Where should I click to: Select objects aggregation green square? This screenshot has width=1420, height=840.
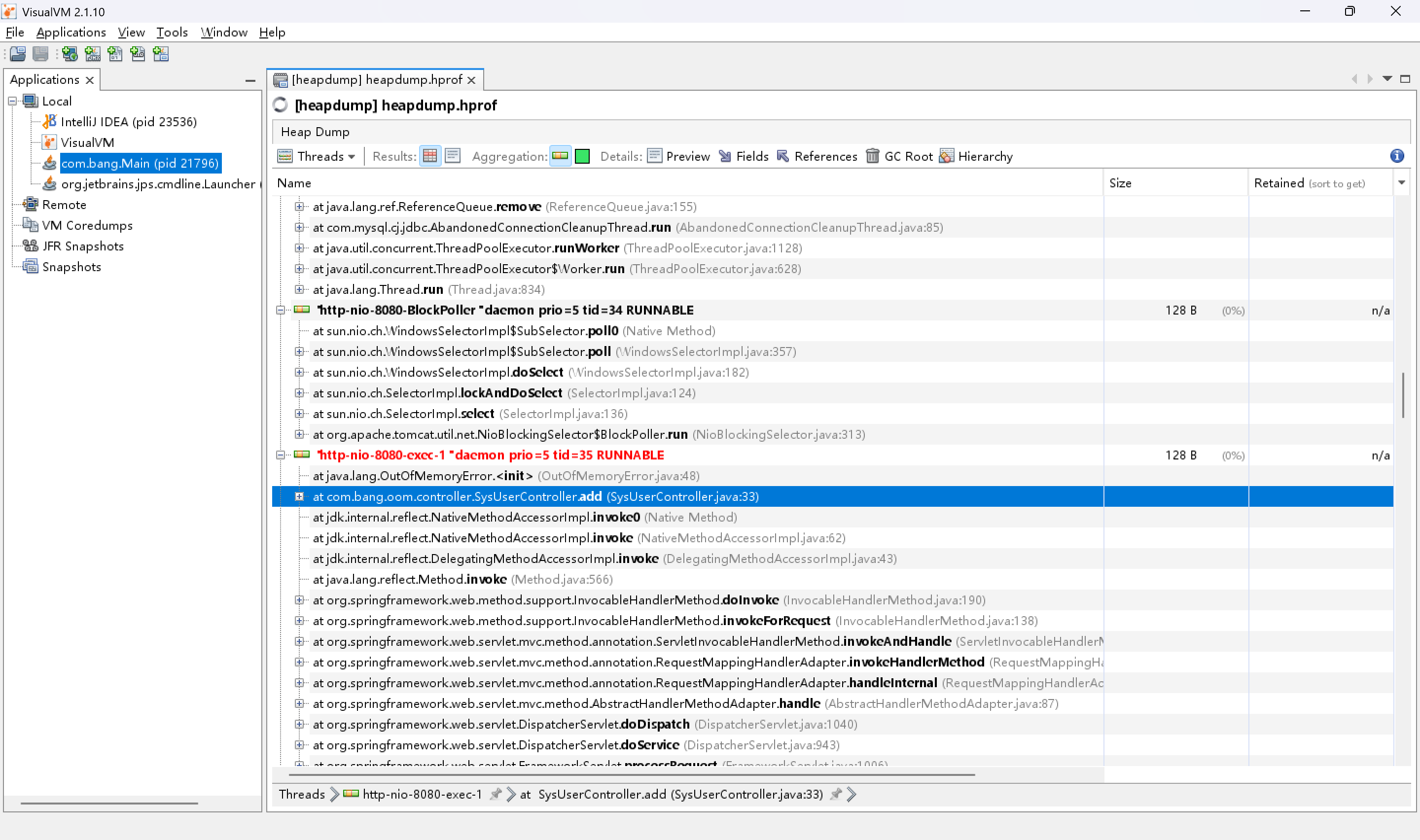[x=582, y=156]
